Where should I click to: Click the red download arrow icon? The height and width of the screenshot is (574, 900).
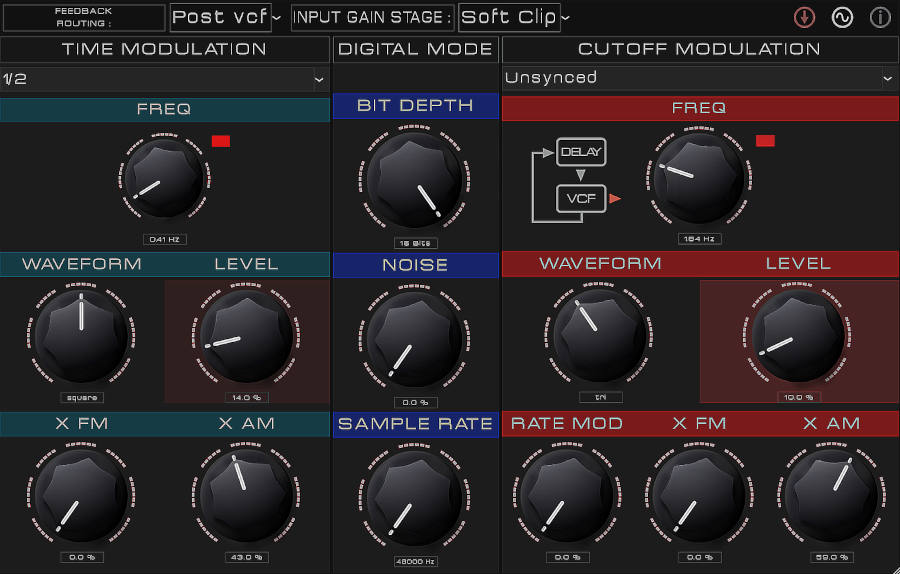coord(805,17)
